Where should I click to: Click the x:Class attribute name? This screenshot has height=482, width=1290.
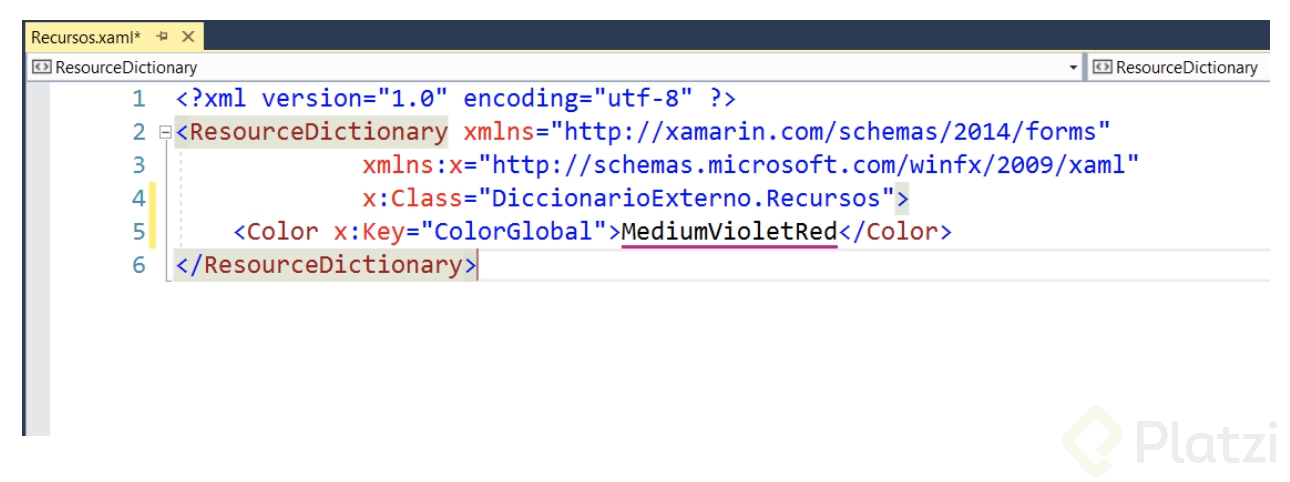(412, 198)
